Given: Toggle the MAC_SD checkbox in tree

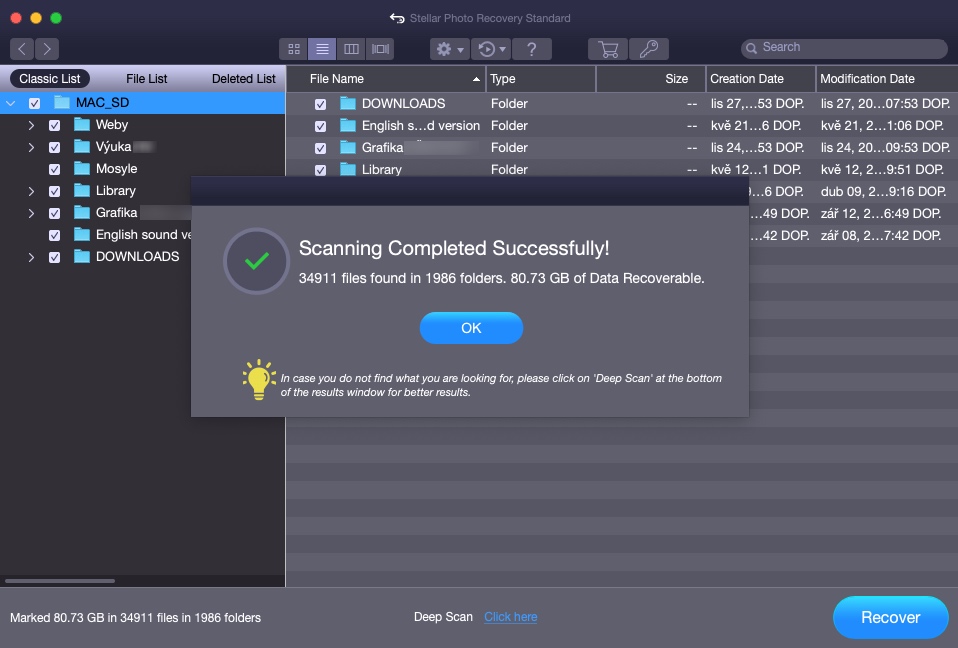Looking at the screenshot, I should point(34,103).
